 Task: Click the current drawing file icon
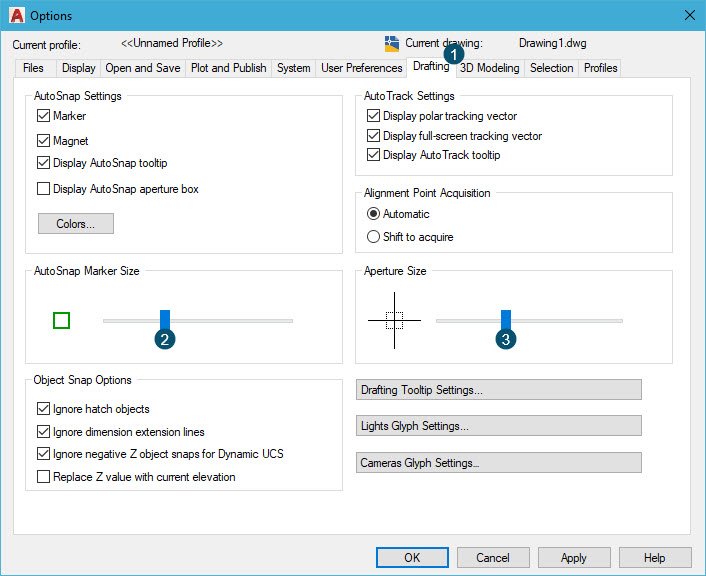click(391, 44)
